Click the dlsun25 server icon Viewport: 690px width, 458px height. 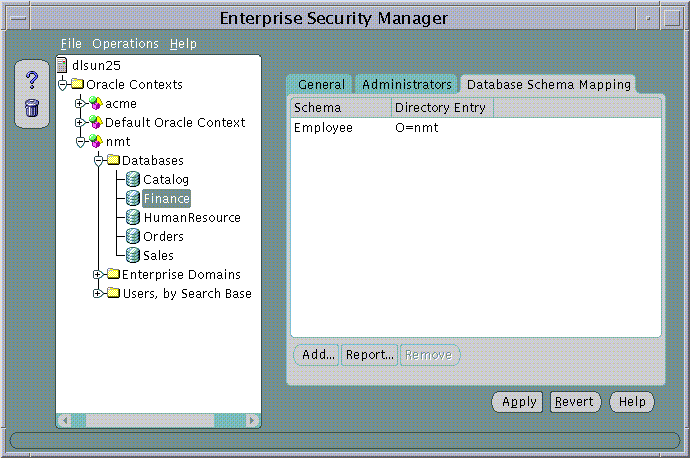click(63, 66)
